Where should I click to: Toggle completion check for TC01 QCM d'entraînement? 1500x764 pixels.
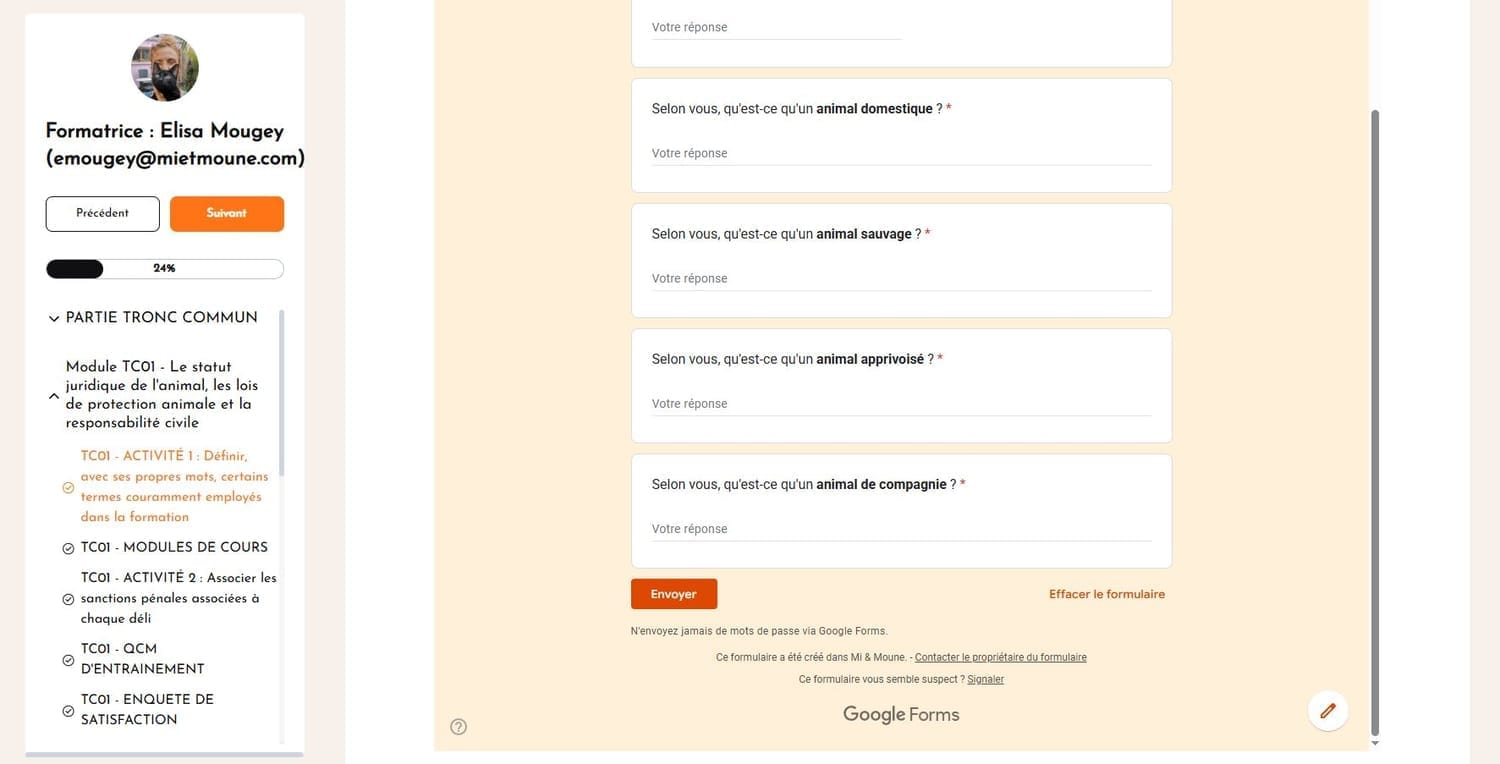pos(68,660)
